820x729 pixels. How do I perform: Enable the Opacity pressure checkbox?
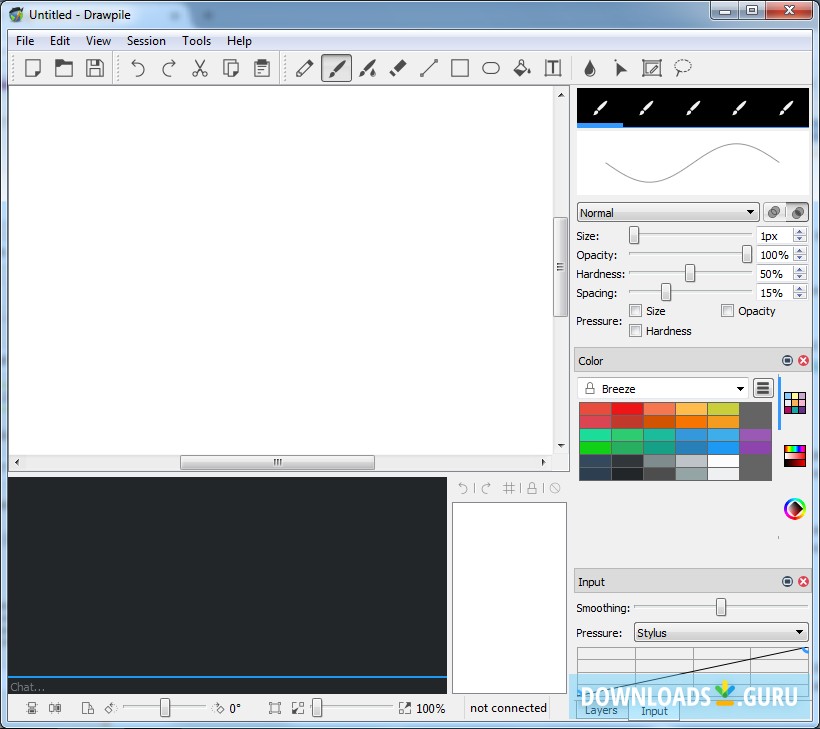pyautogui.click(x=727, y=311)
